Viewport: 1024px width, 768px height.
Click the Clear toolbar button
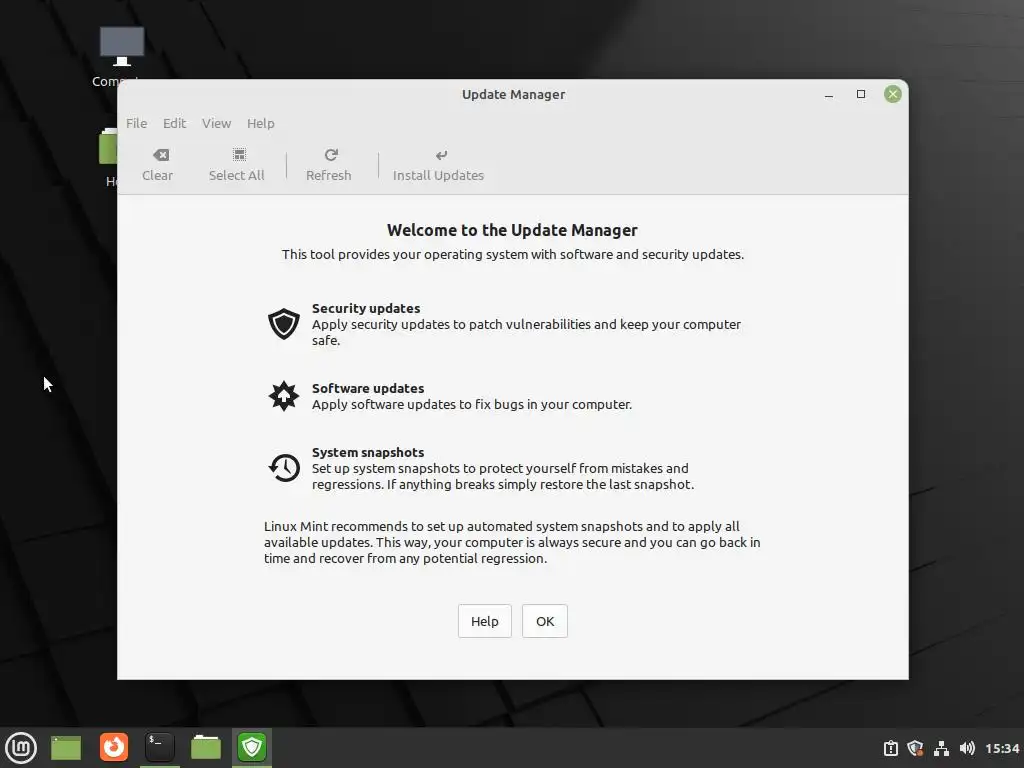157,165
